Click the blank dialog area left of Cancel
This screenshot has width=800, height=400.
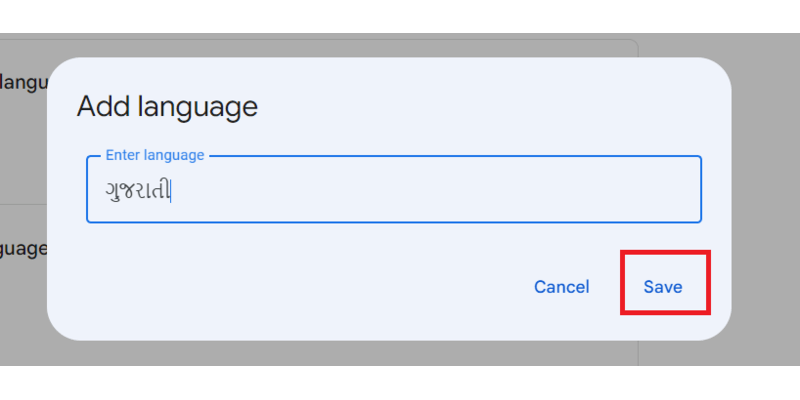[x=300, y=288]
